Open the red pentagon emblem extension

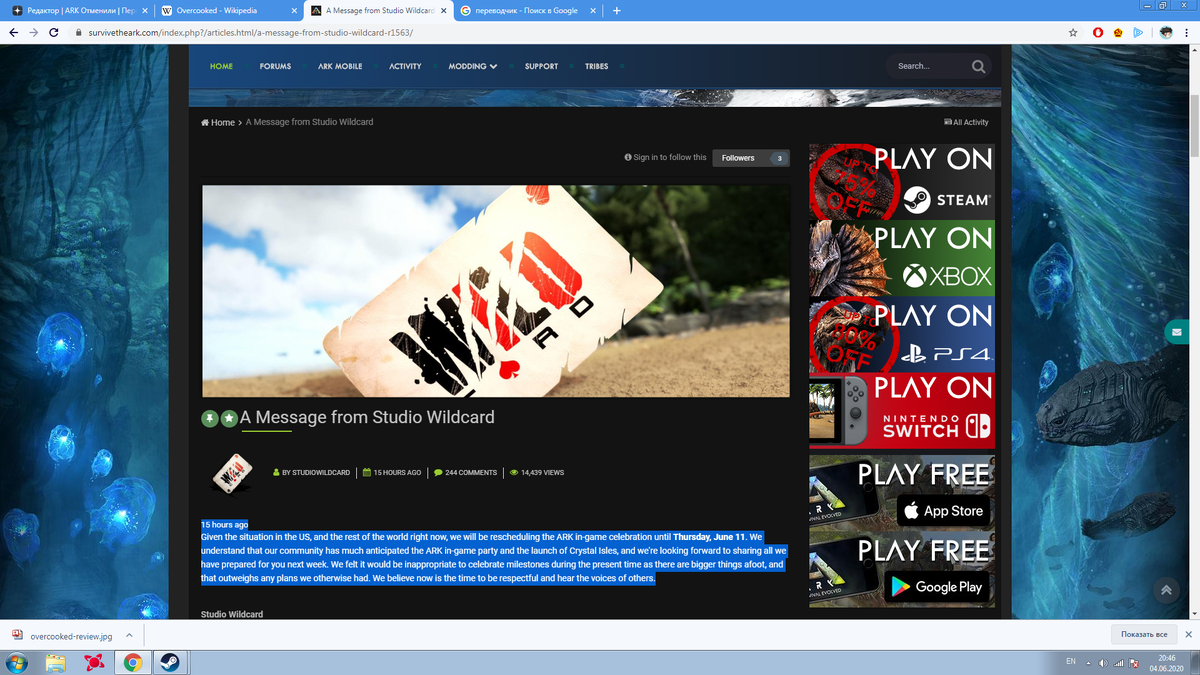click(x=1118, y=32)
